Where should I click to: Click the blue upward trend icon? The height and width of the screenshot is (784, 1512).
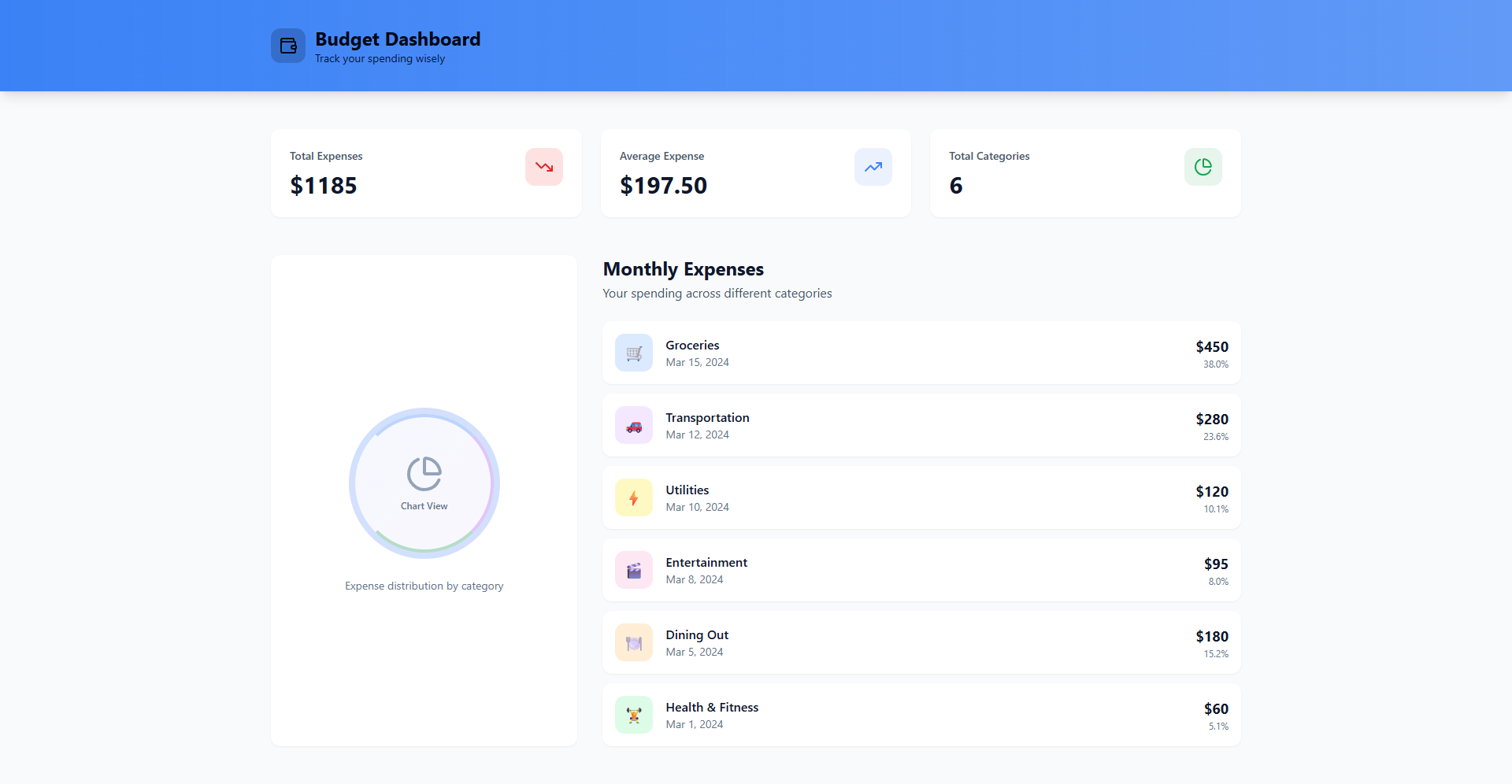point(873,167)
